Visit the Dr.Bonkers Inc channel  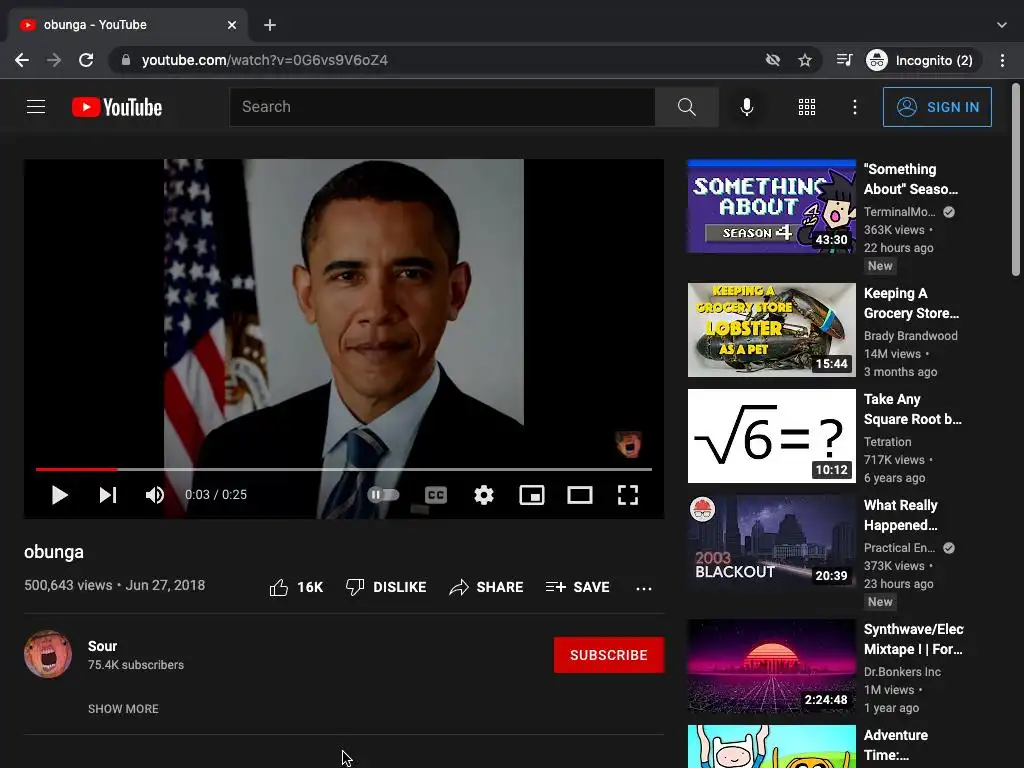902,672
